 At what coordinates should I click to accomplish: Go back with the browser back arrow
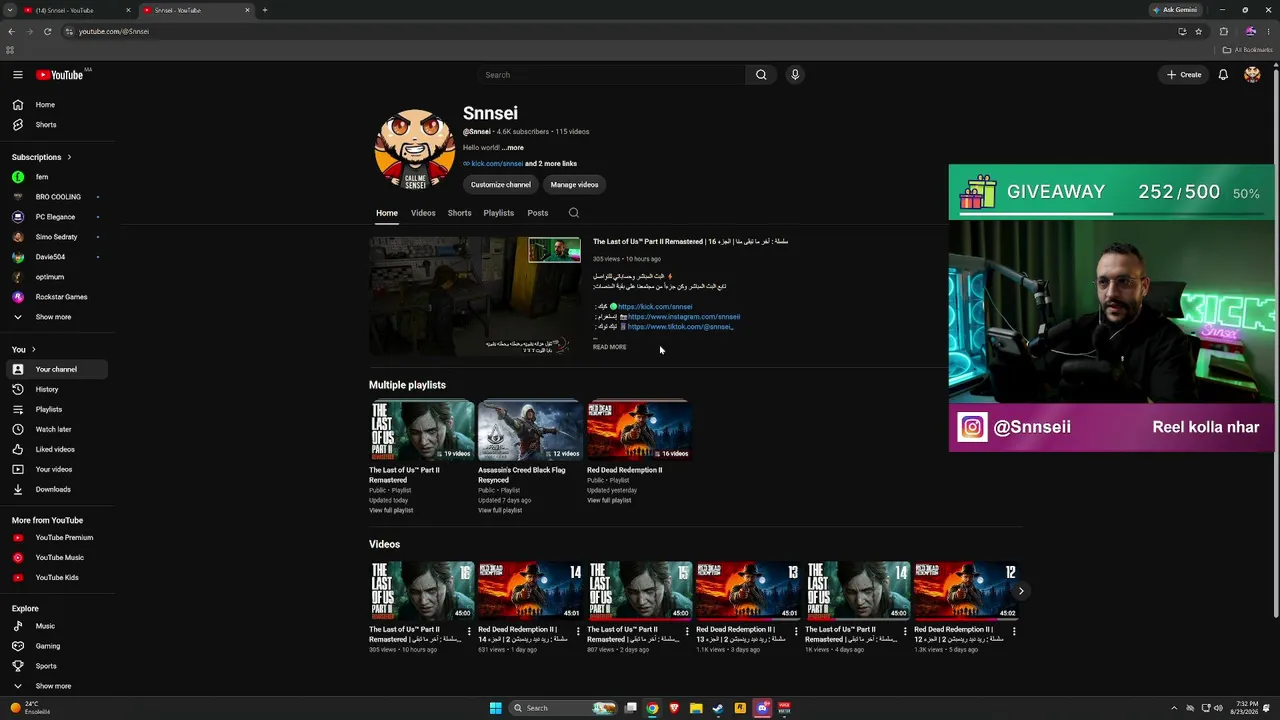tap(11, 31)
